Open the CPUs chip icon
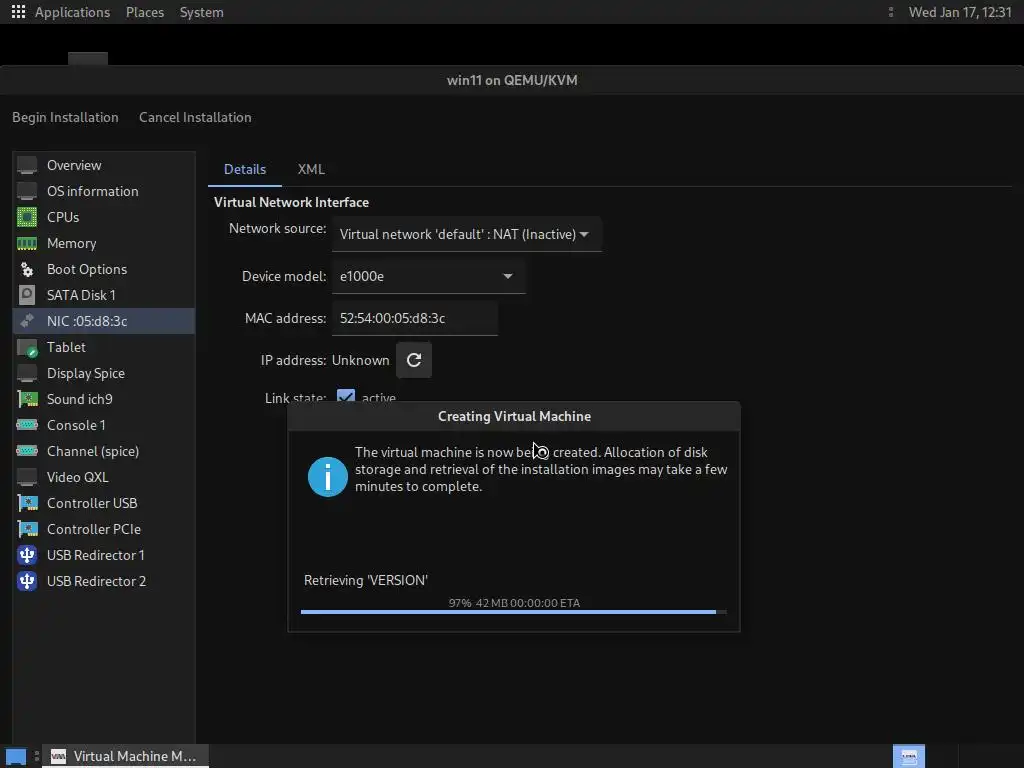Image resolution: width=1024 pixels, height=768 pixels. click(27, 217)
